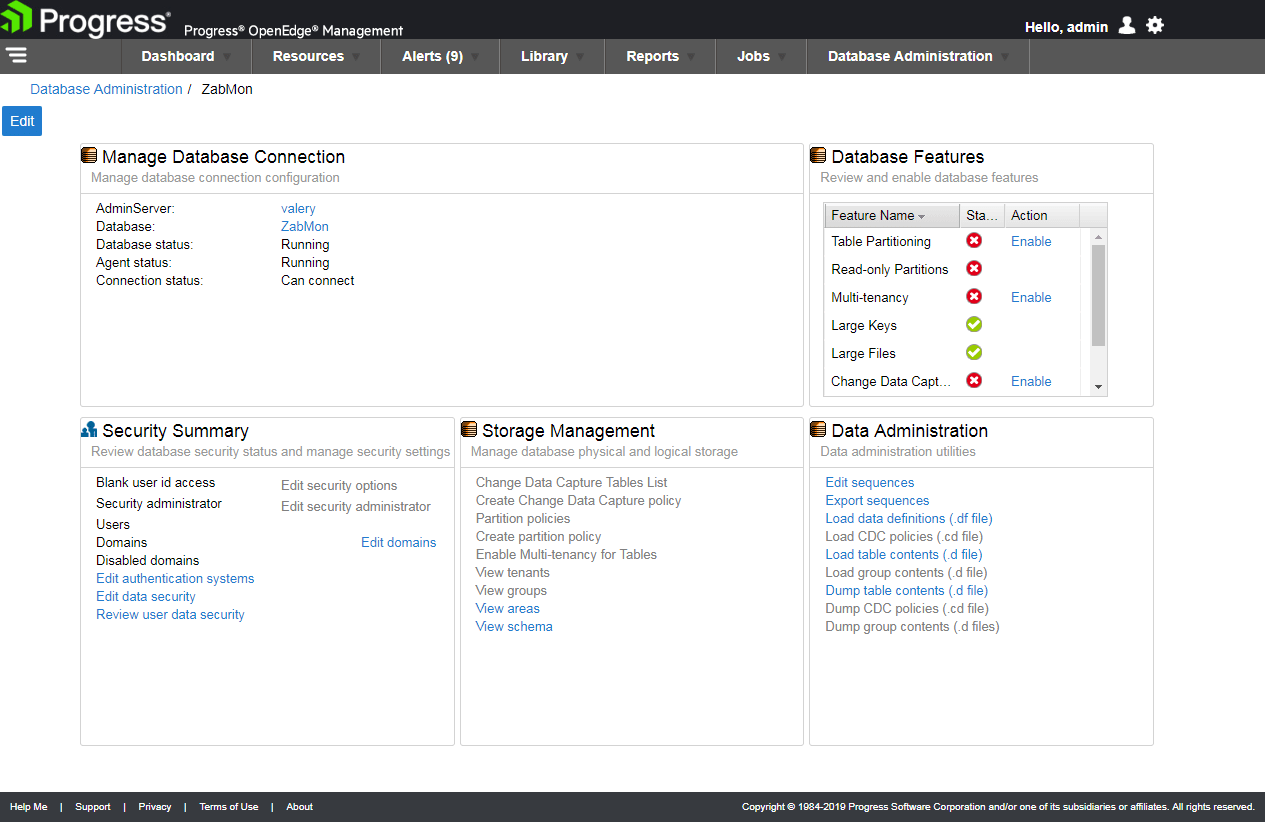Open Edit authentication systems
This screenshot has height=822, width=1265.
click(175, 578)
